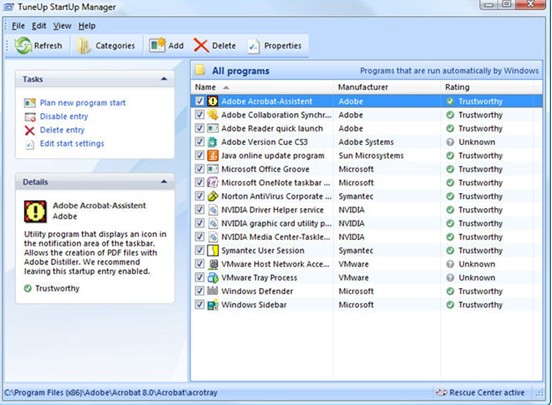The width and height of the screenshot is (552, 405).
Task: Click the Symantec User Session icon
Action: point(212,250)
